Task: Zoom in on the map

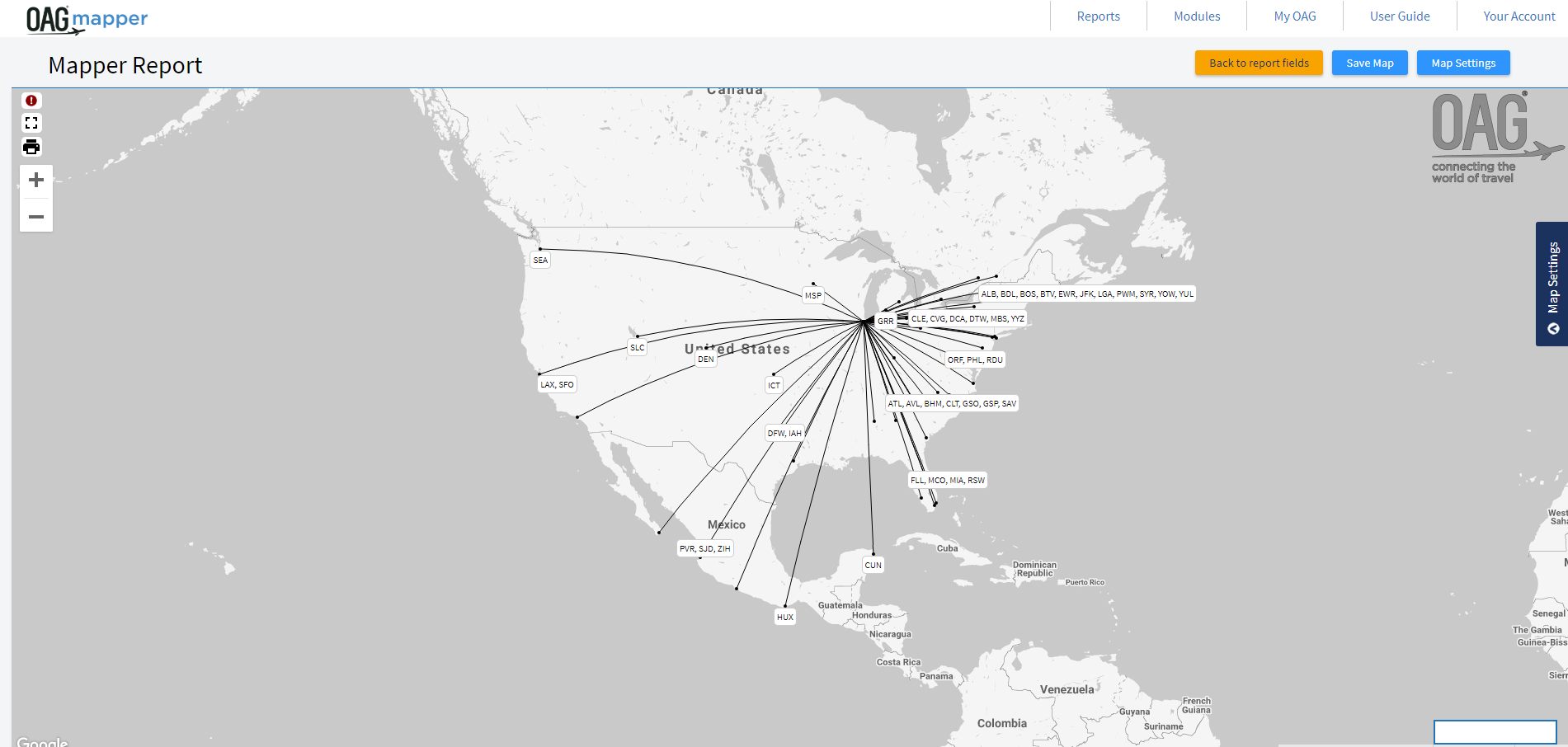Action: tap(36, 181)
